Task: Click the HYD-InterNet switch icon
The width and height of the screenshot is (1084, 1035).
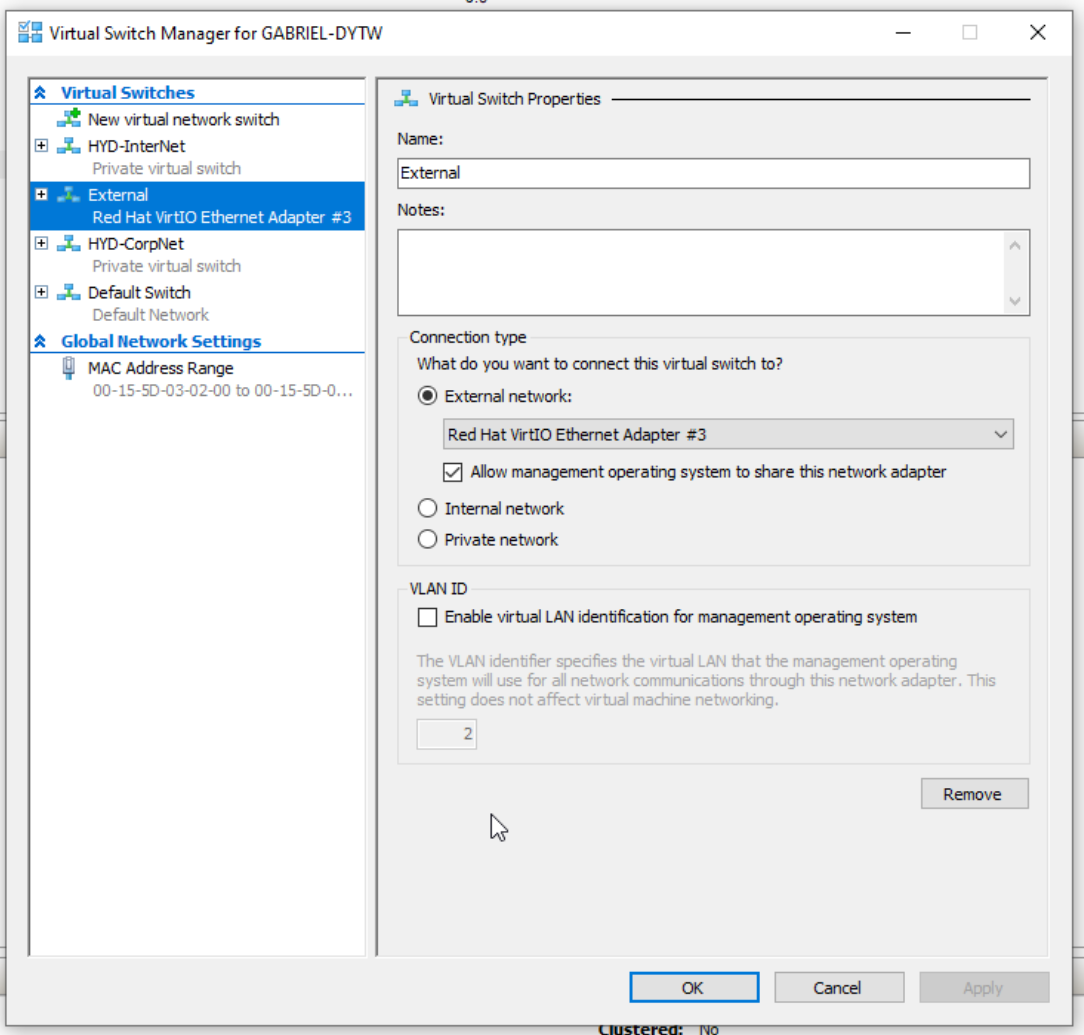Action: [x=68, y=146]
